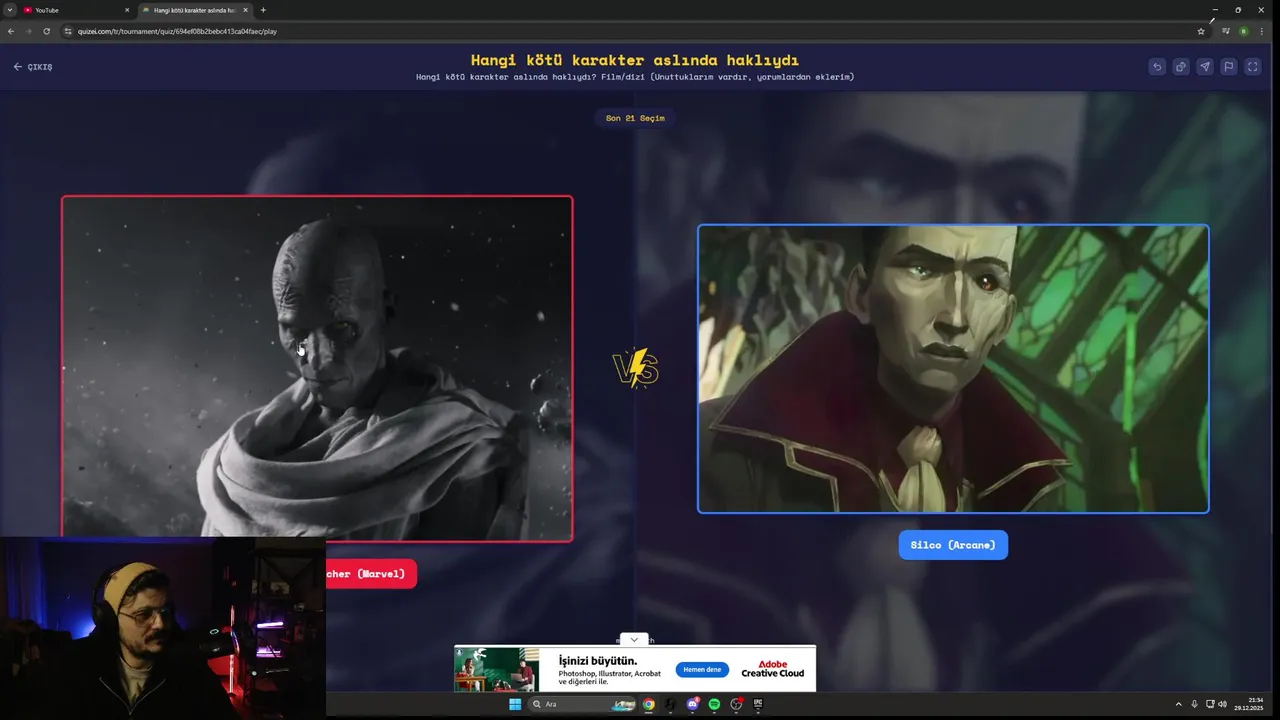
Task: Enter fullscreen with the corner-brackets icon
Action: 1253,67
